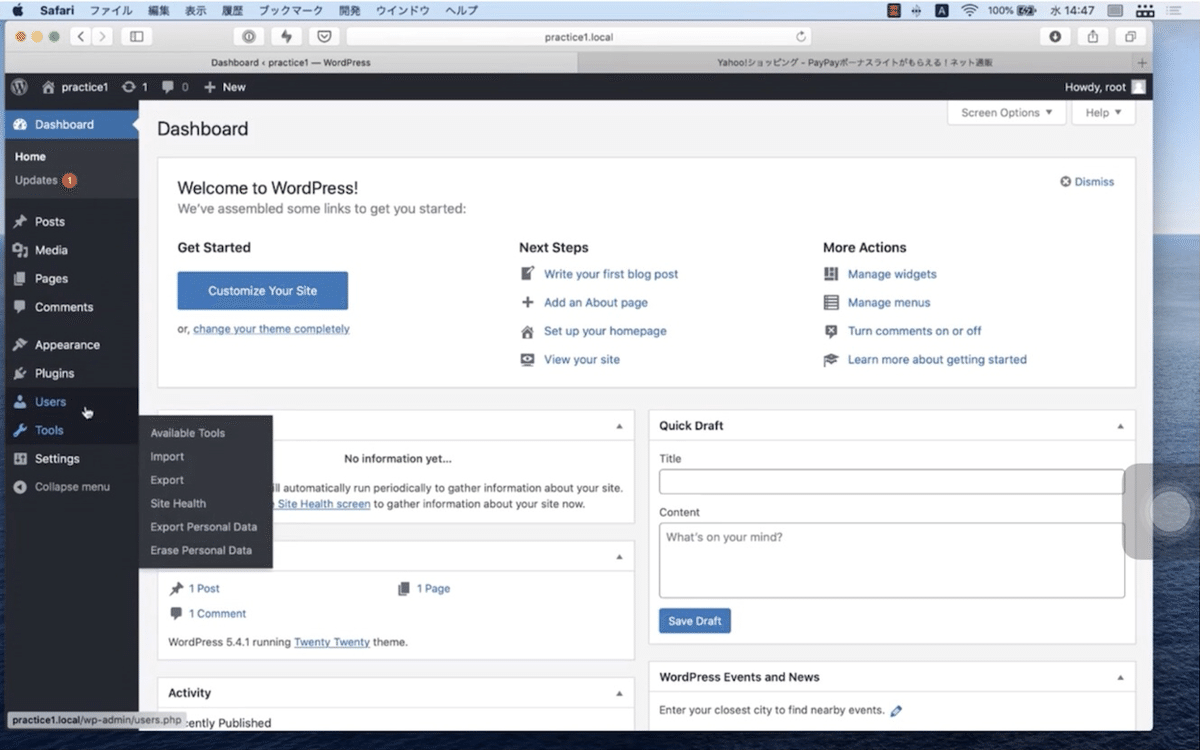1200x750 pixels.
Task: Click Customize Your Site button
Action: click(263, 291)
